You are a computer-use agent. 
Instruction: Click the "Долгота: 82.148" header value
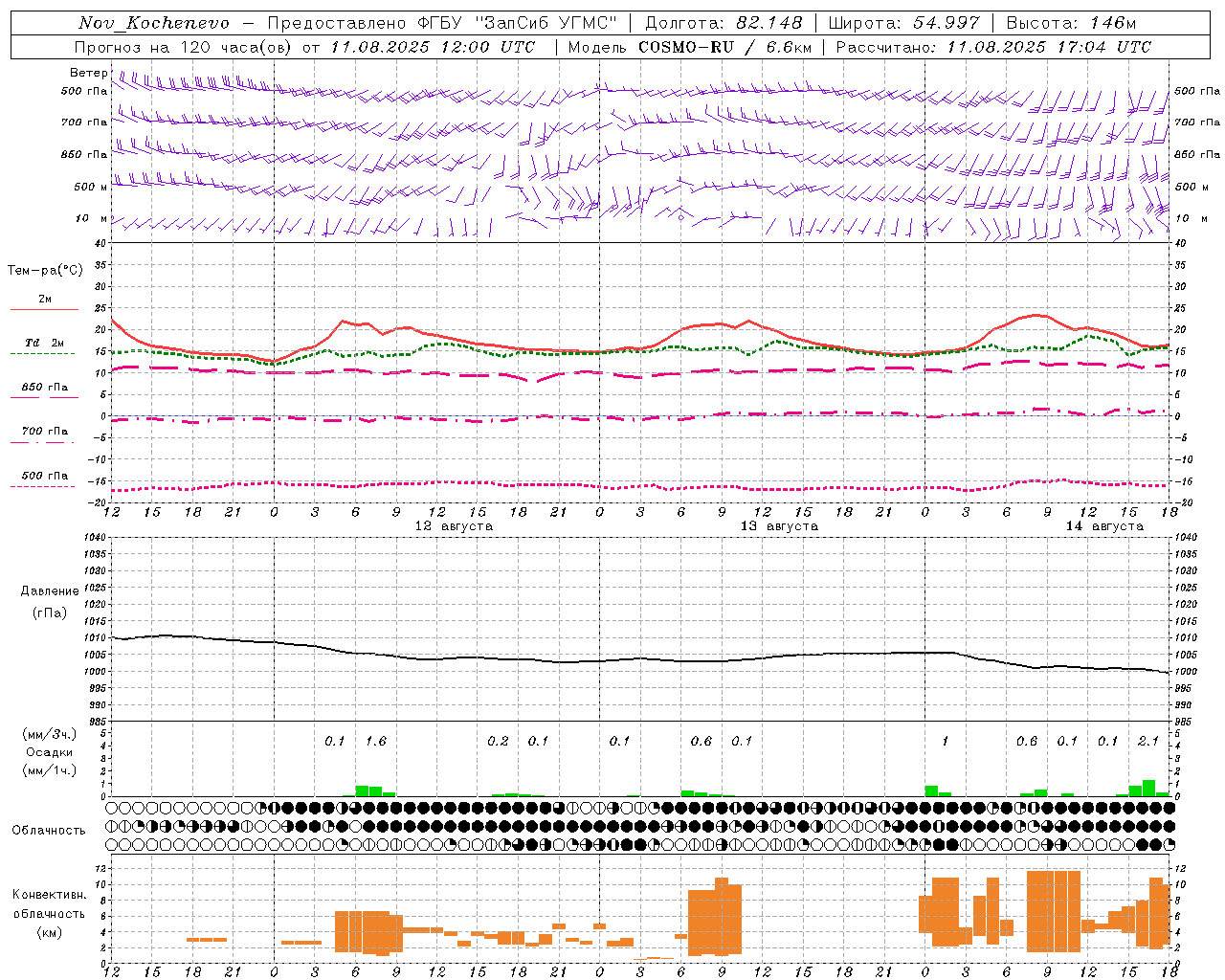click(724, 23)
